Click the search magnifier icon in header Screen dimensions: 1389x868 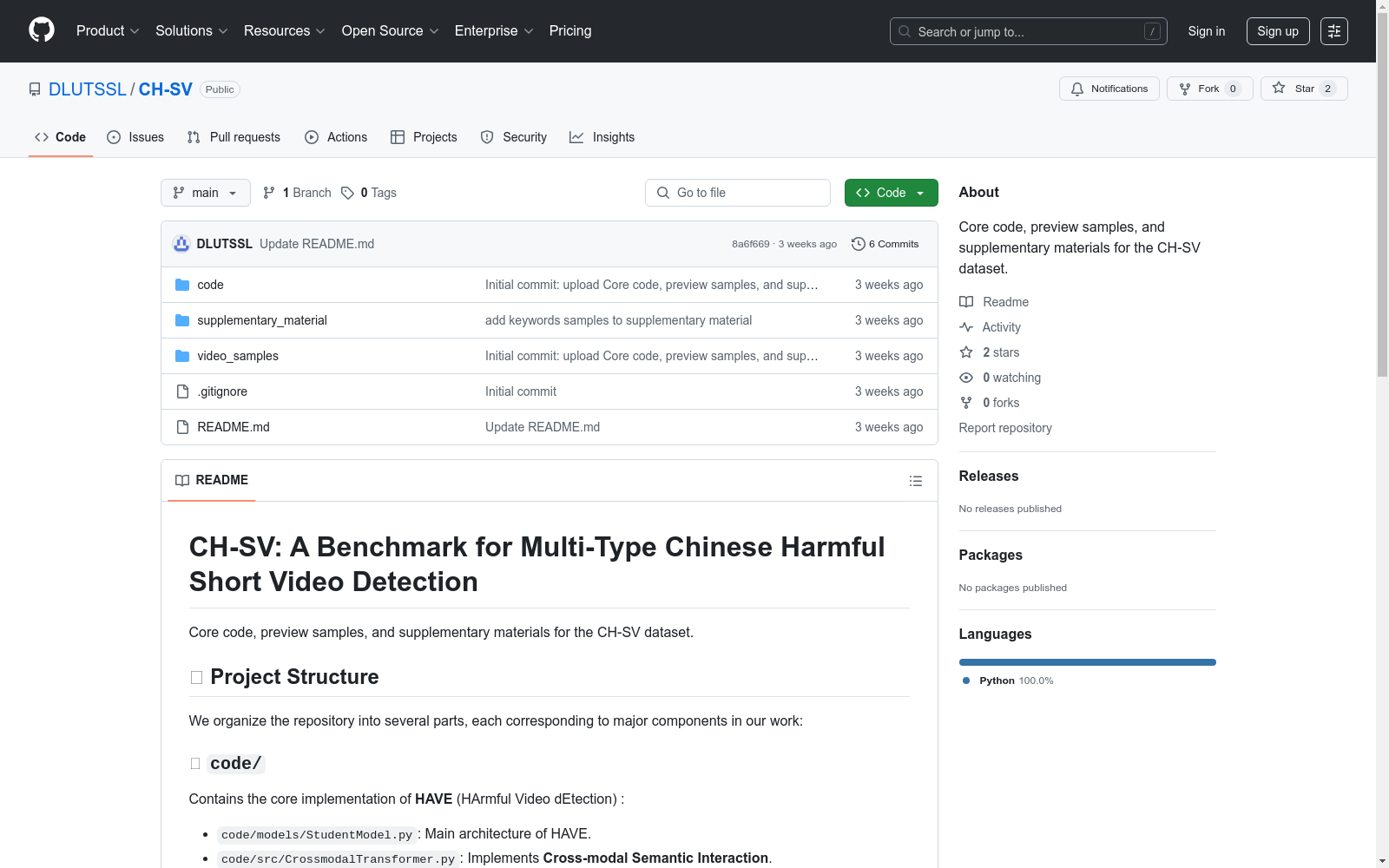pyautogui.click(x=905, y=31)
